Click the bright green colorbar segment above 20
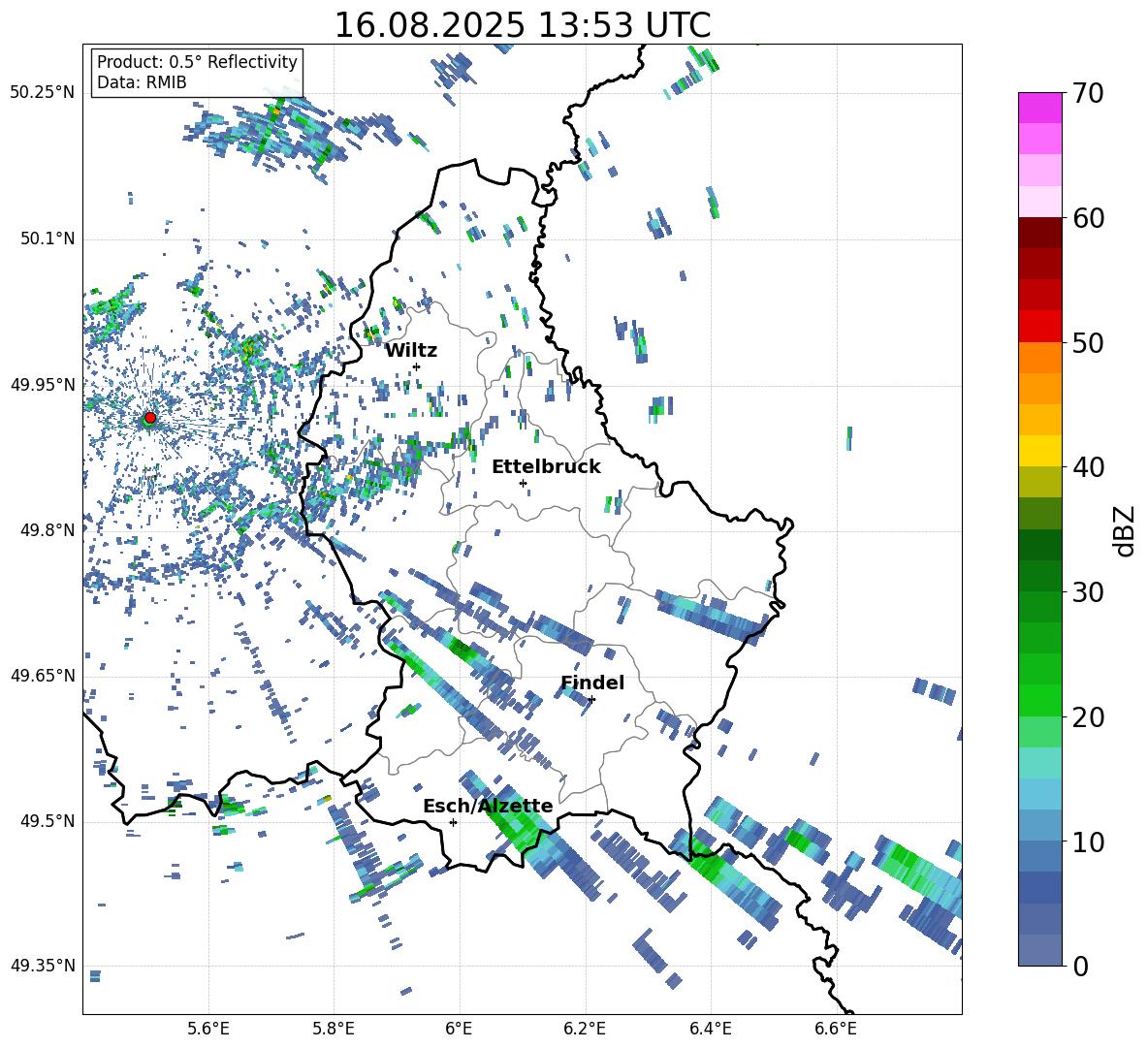This screenshot has width=1148, height=1048. [1039, 701]
